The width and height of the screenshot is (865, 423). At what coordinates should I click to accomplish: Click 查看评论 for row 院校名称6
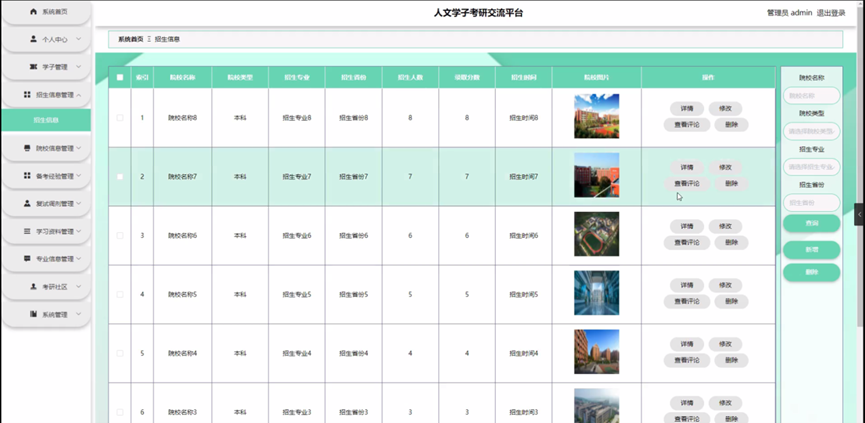click(x=687, y=243)
